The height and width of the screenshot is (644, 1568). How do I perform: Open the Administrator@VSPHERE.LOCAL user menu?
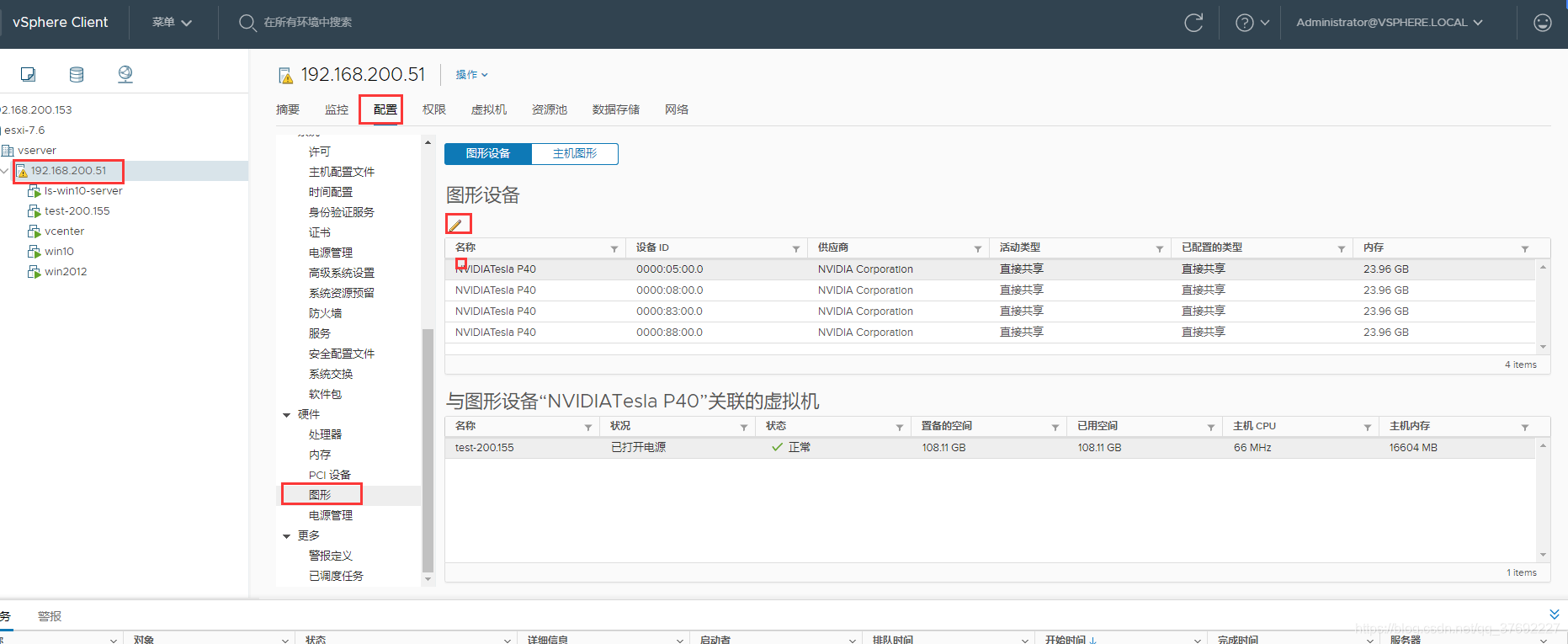click(1389, 23)
